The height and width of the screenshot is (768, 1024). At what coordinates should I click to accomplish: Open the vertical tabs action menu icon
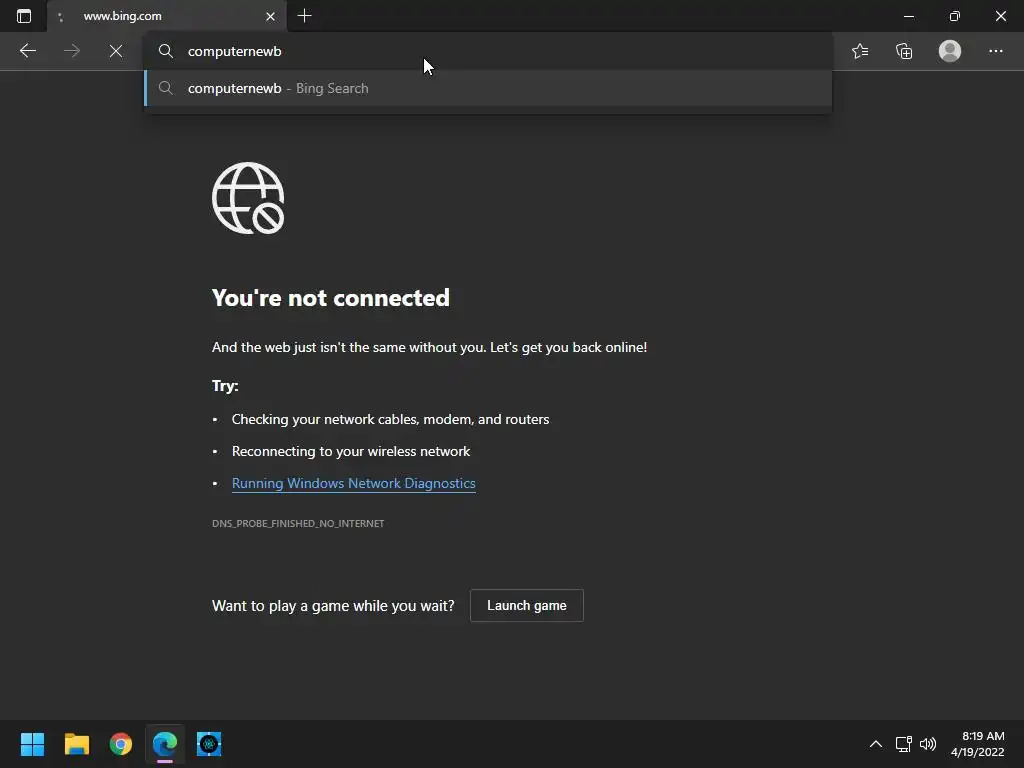click(x=24, y=16)
